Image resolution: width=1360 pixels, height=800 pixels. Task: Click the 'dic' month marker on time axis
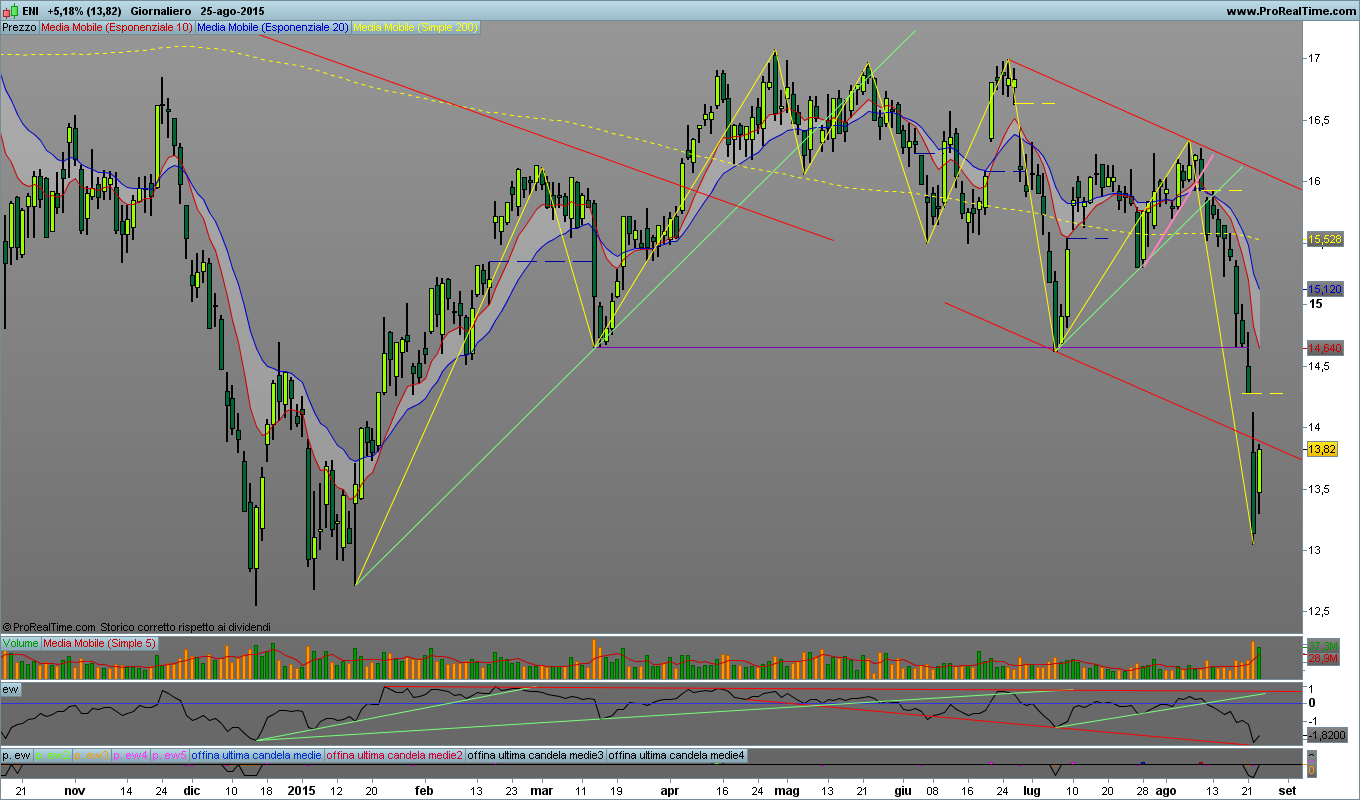pos(191,789)
